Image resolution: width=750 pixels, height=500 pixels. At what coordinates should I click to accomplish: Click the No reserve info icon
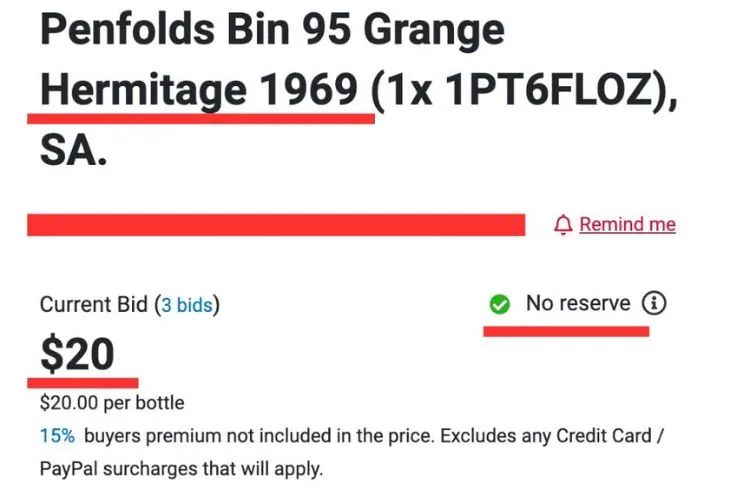(655, 303)
